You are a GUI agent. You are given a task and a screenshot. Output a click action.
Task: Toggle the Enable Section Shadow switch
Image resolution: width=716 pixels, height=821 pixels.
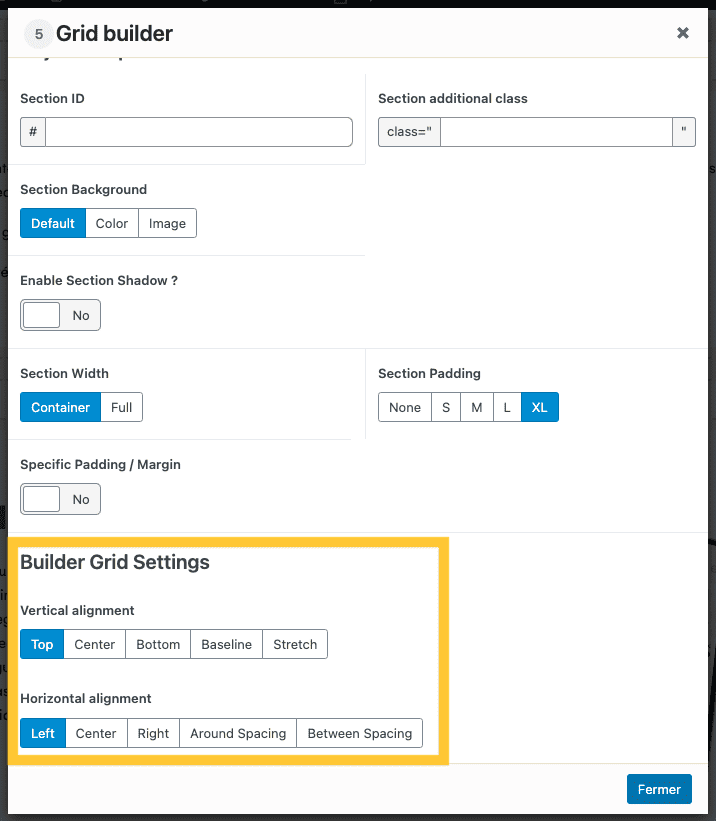coord(60,315)
